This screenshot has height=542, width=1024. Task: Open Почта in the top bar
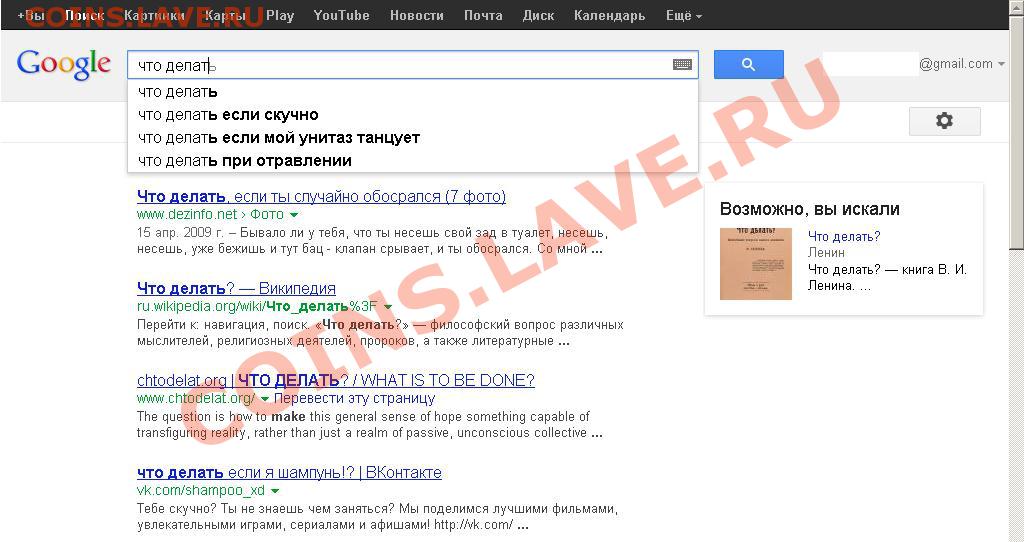point(483,15)
